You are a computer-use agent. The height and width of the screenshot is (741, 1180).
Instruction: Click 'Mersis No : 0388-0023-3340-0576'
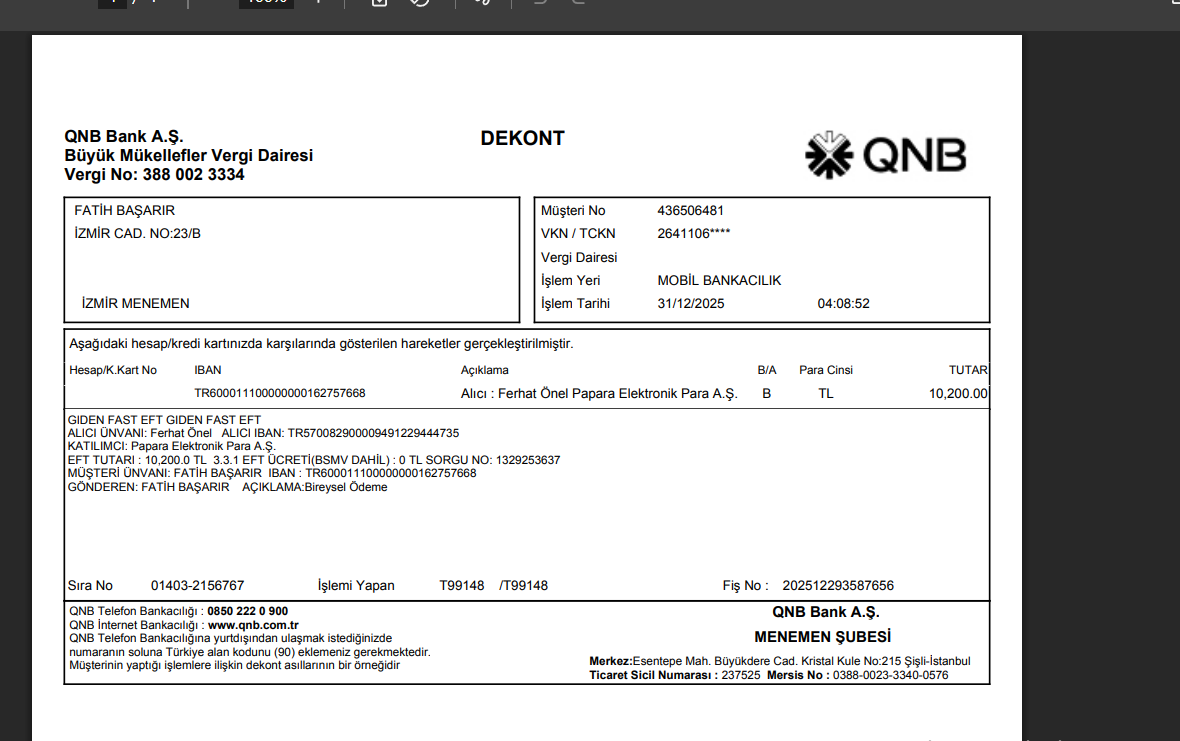pos(858,675)
